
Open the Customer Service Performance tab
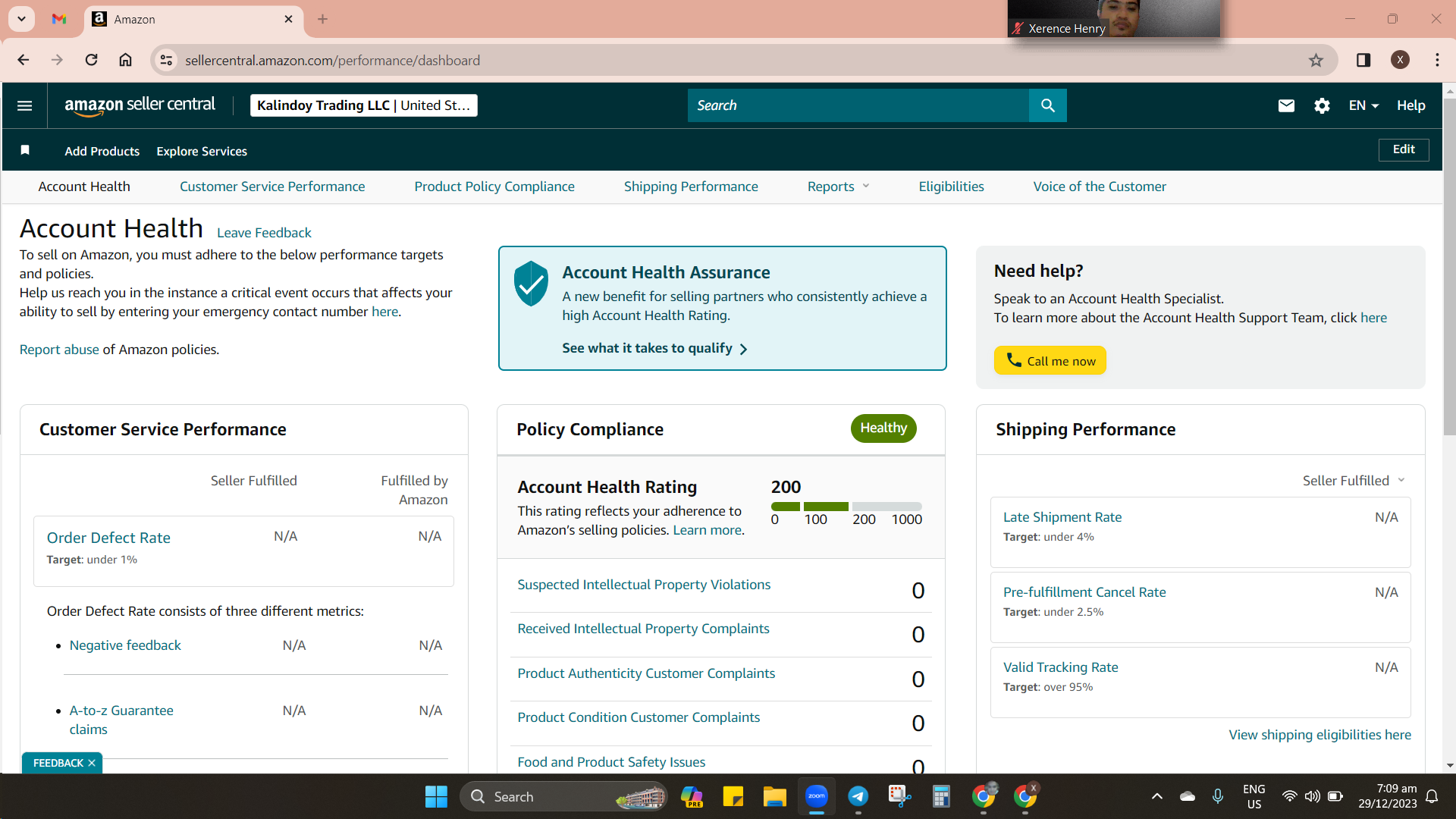[272, 187]
